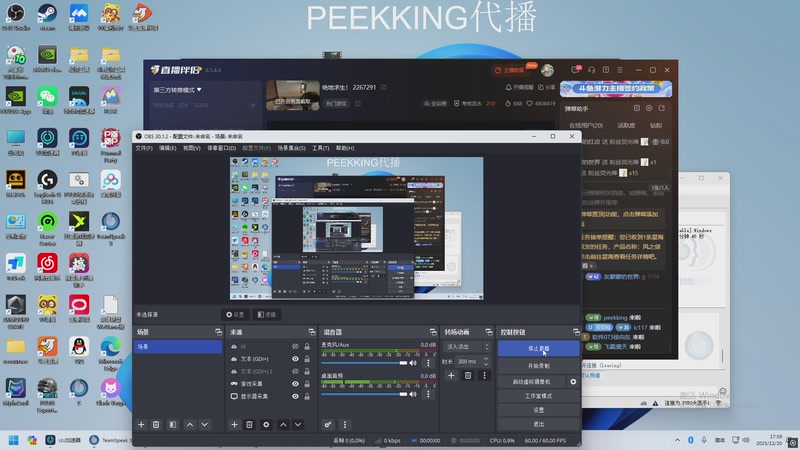The width and height of the screenshot is (800, 450).
Task: Pop out the Scenes dock icon
Action: click(x=218, y=332)
